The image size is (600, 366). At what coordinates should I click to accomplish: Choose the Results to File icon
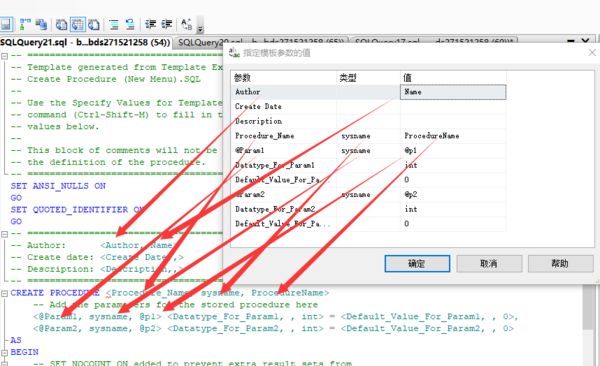(94, 25)
